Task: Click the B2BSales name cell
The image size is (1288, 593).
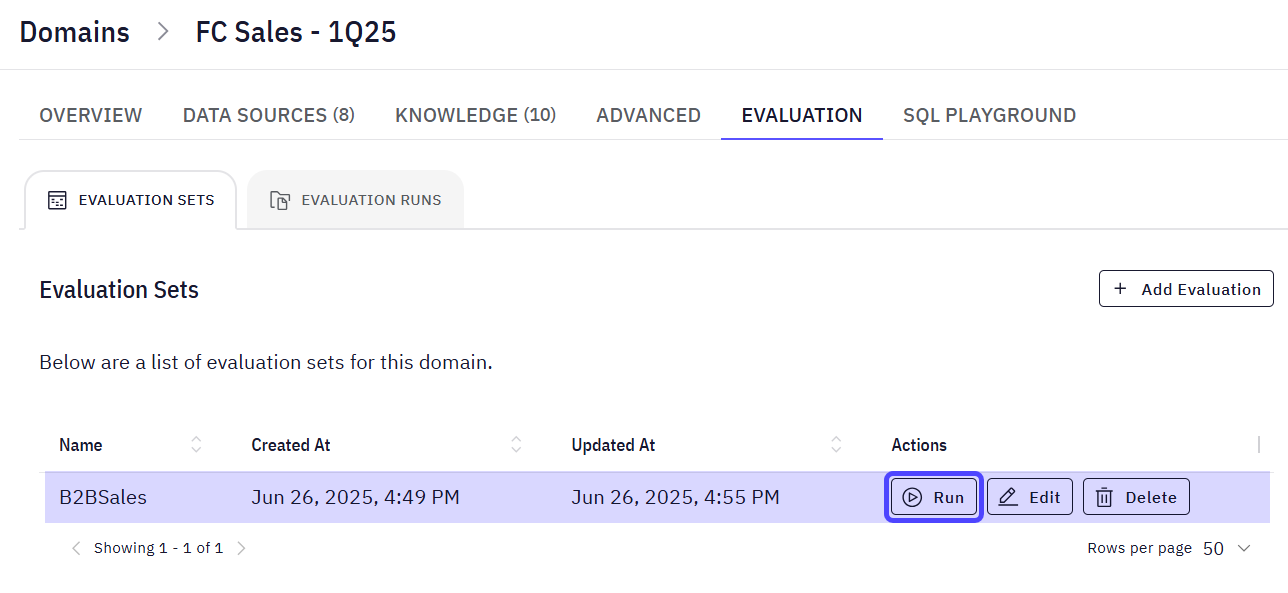Action: [103, 497]
